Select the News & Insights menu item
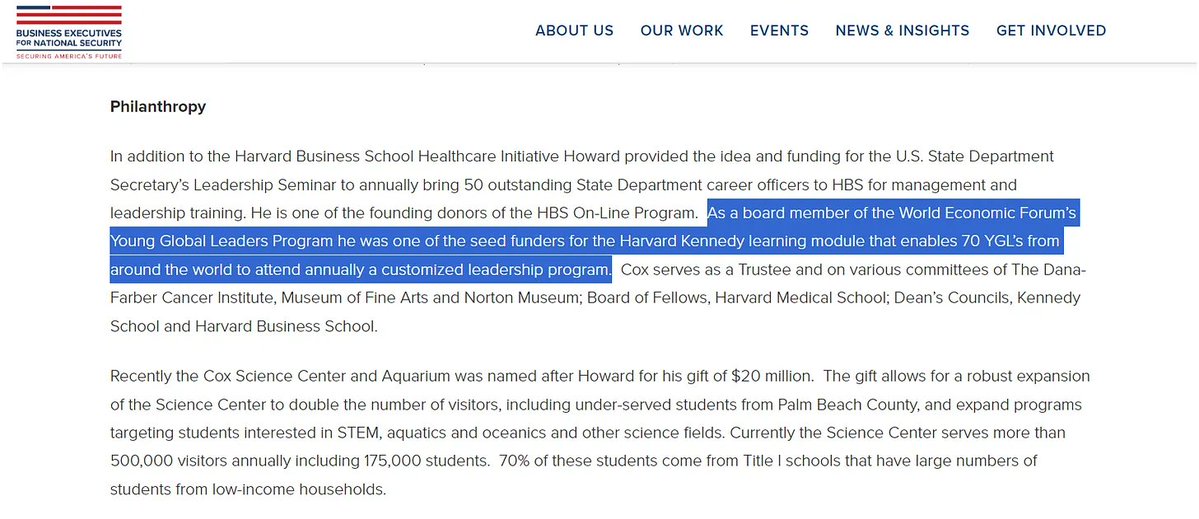The image size is (1199, 519). coord(902,31)
